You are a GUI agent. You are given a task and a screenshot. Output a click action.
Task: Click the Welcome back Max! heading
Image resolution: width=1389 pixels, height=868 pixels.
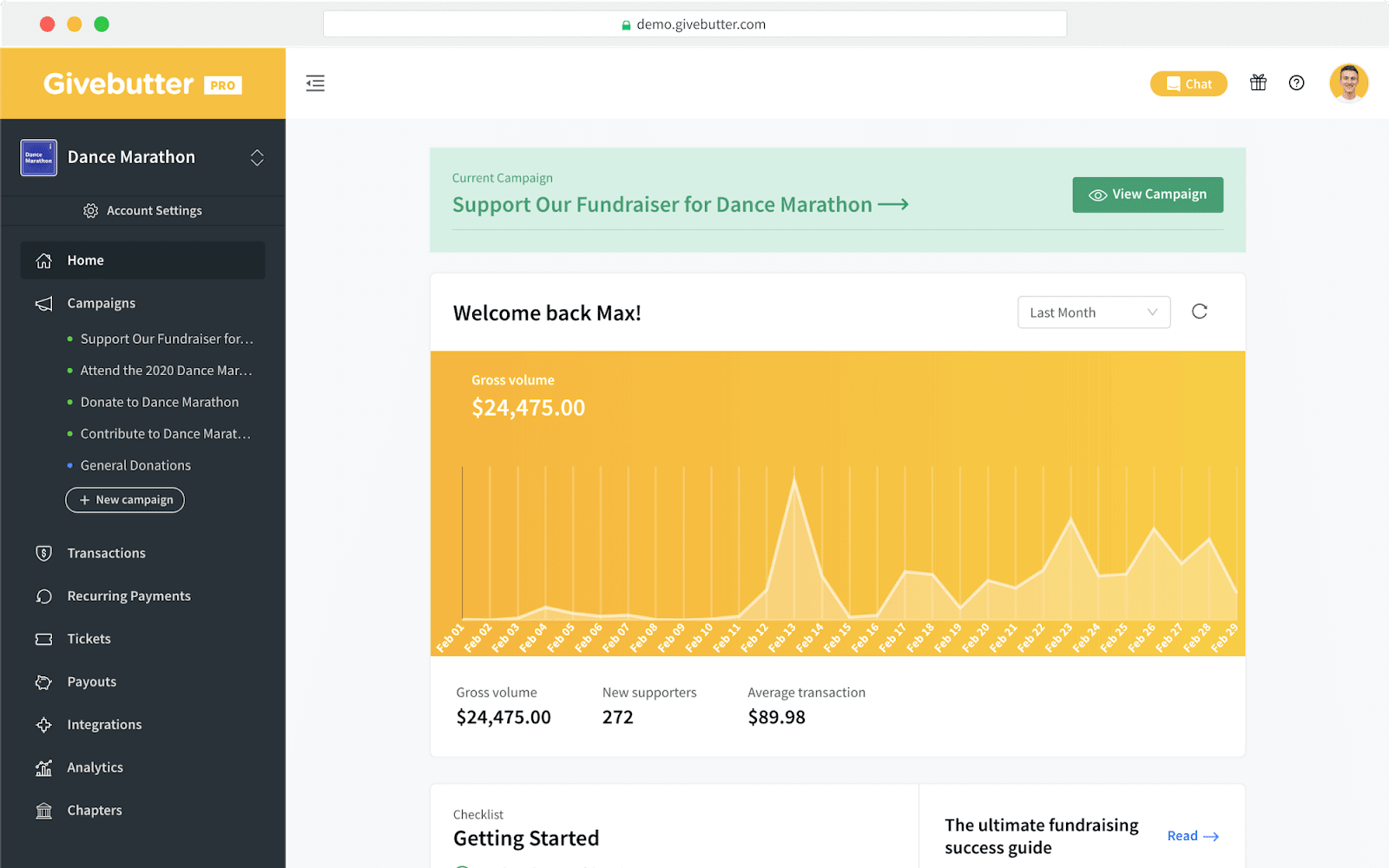click(x=547, y=313)
